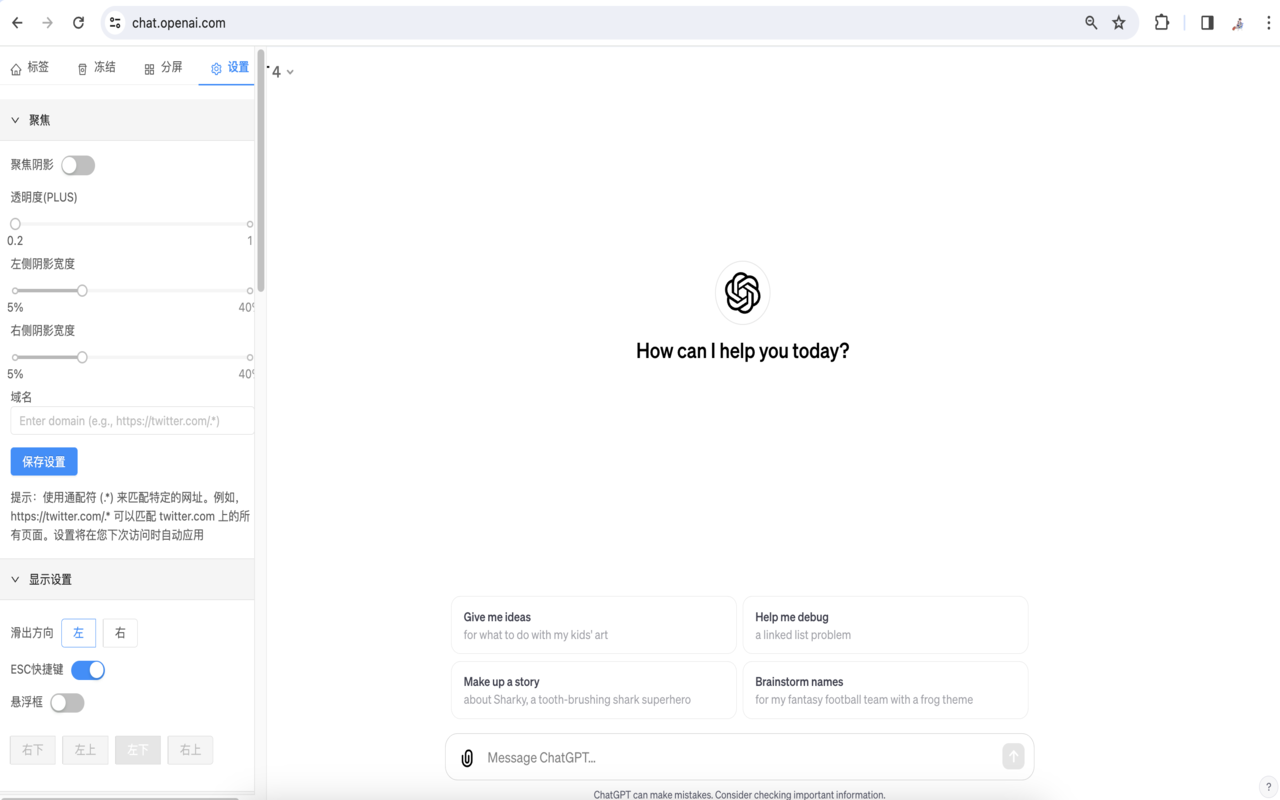Attach a file with the paperclip icon

click(x=467, y=758)
